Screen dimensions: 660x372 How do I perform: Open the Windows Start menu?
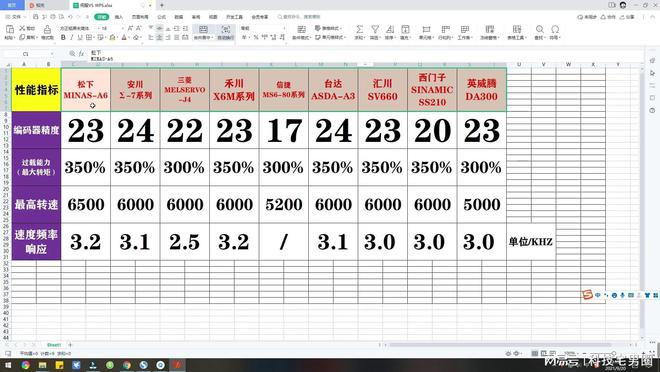click(x=8, y=365)
